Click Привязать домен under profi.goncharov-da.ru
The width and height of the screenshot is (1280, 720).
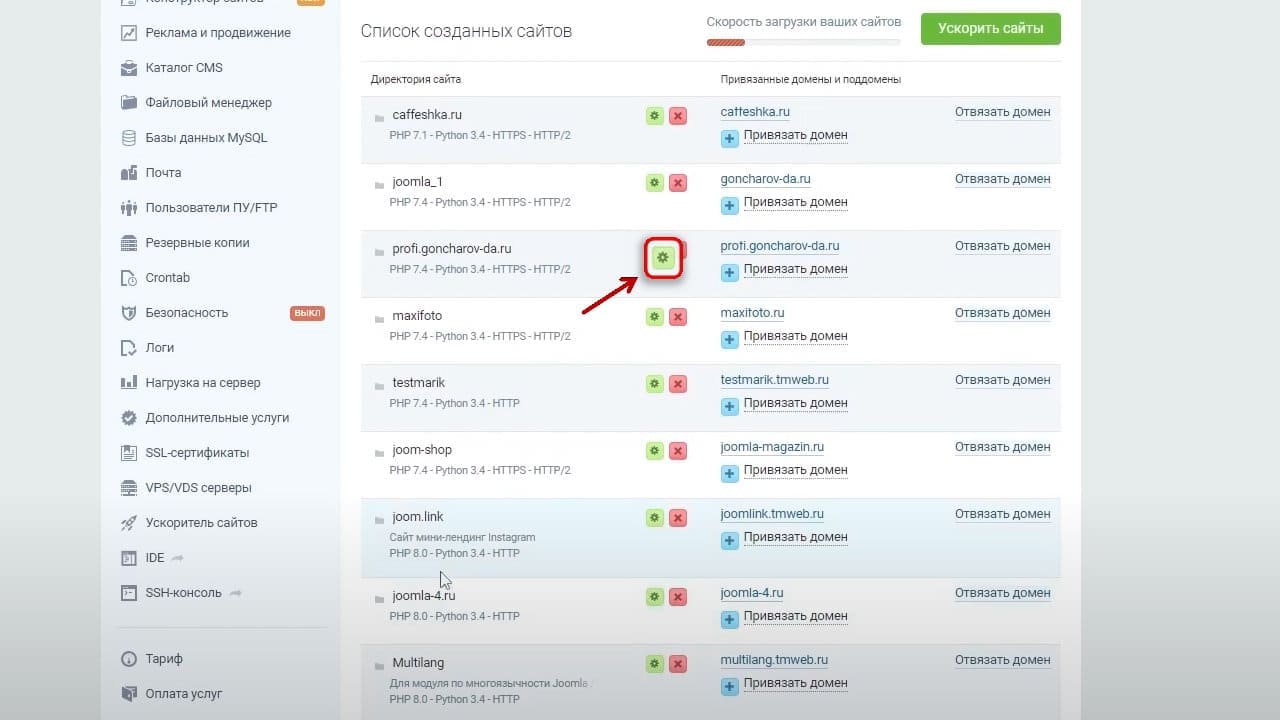796,269
